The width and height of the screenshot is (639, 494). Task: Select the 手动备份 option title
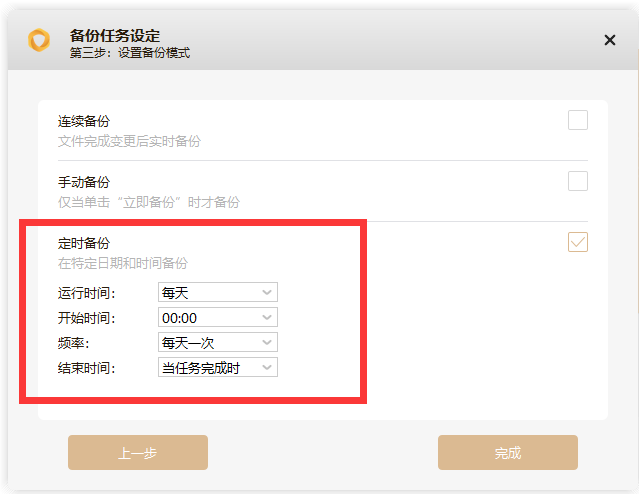coord(84,182)
